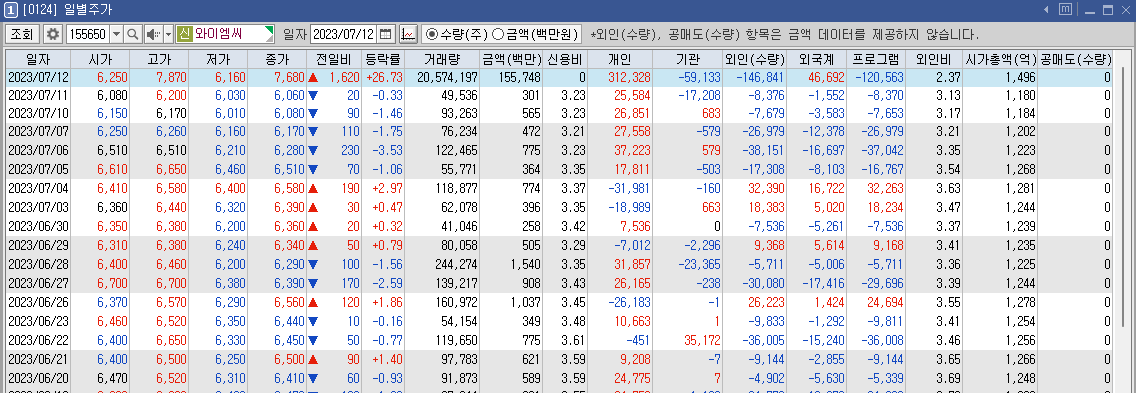Click the 시가 column header
This screenshot has width=1136, height=393.
[x=100, y=59]
